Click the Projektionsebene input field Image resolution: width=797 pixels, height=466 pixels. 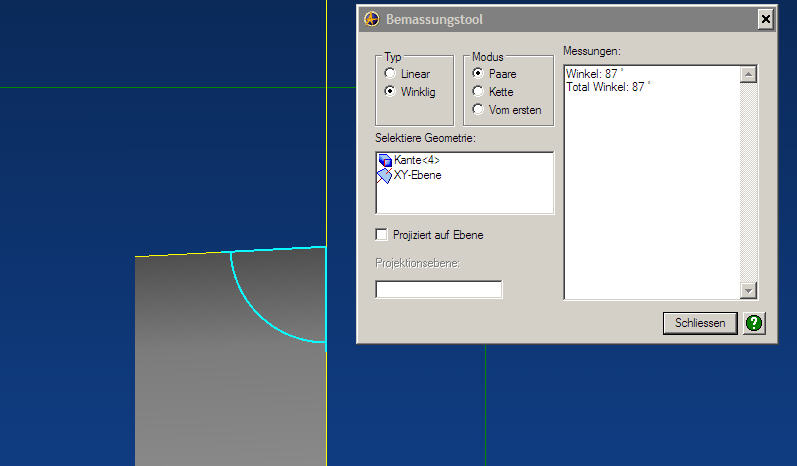click(x=439, y=289)
